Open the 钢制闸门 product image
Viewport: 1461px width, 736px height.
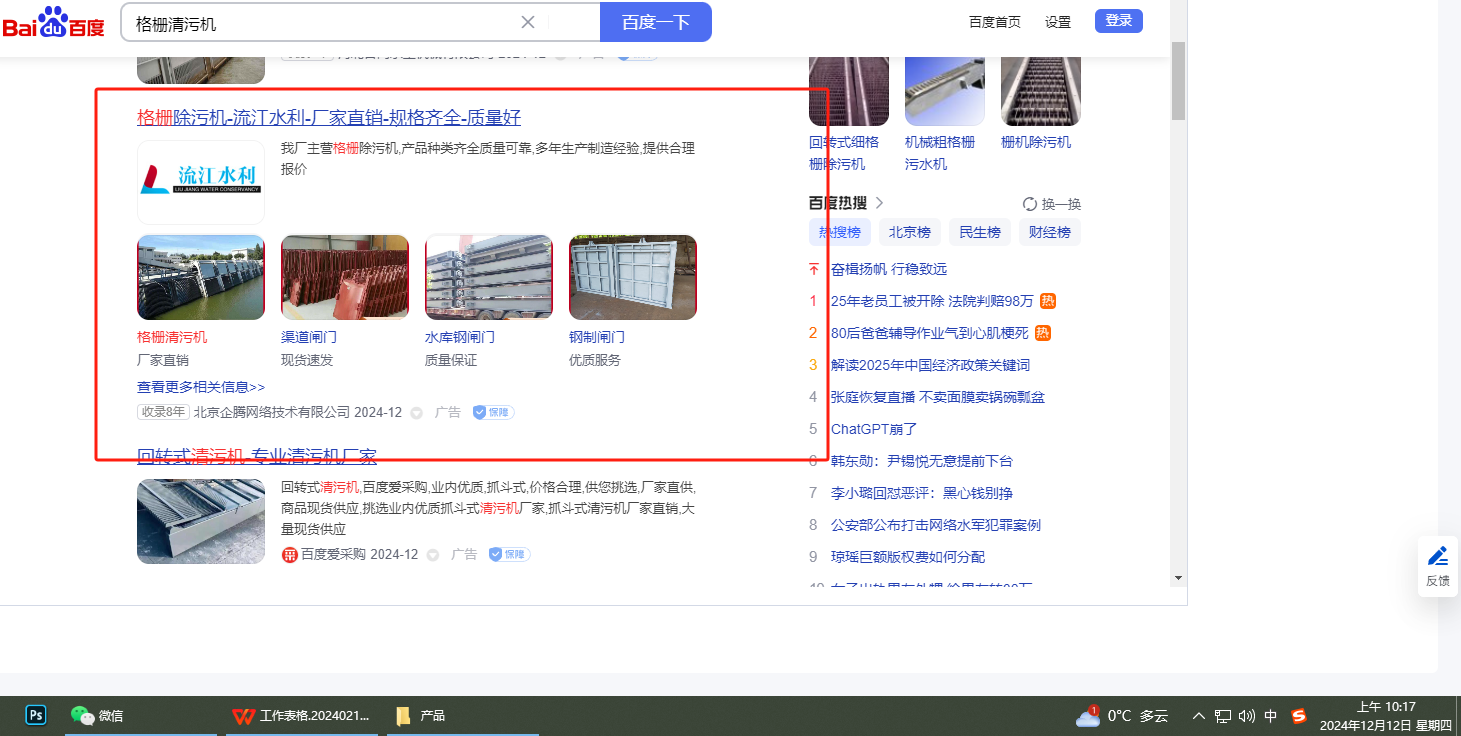coord(633,278)
